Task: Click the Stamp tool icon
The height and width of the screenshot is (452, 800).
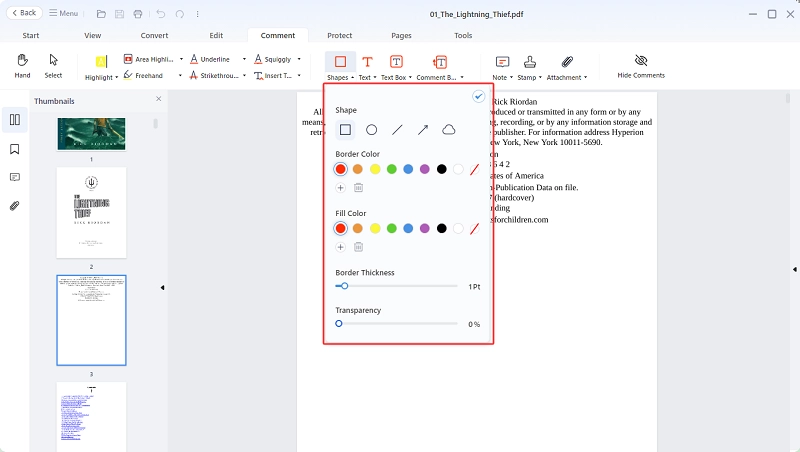Action: coord(530,62)
